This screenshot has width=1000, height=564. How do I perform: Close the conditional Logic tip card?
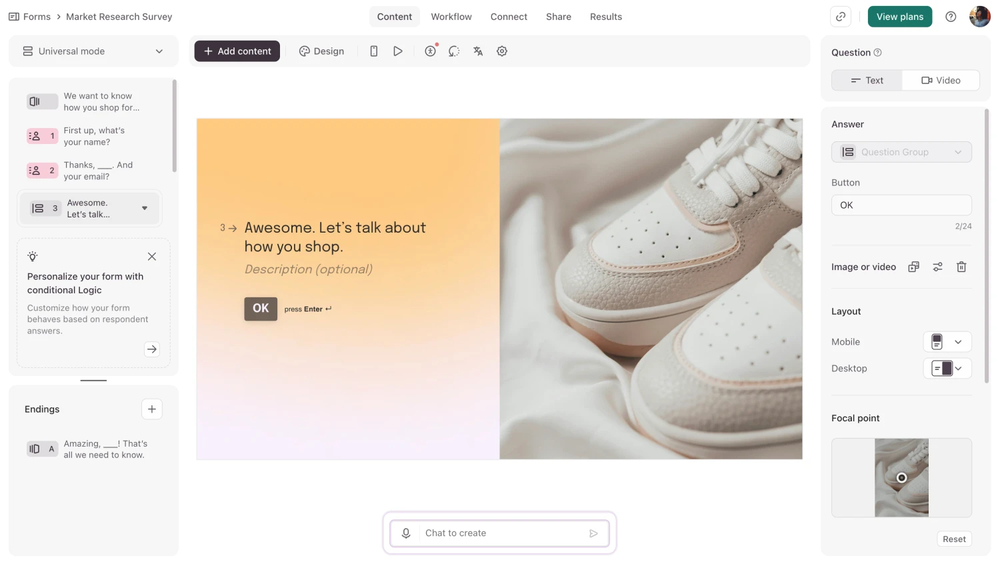click(x=152, y=256)
